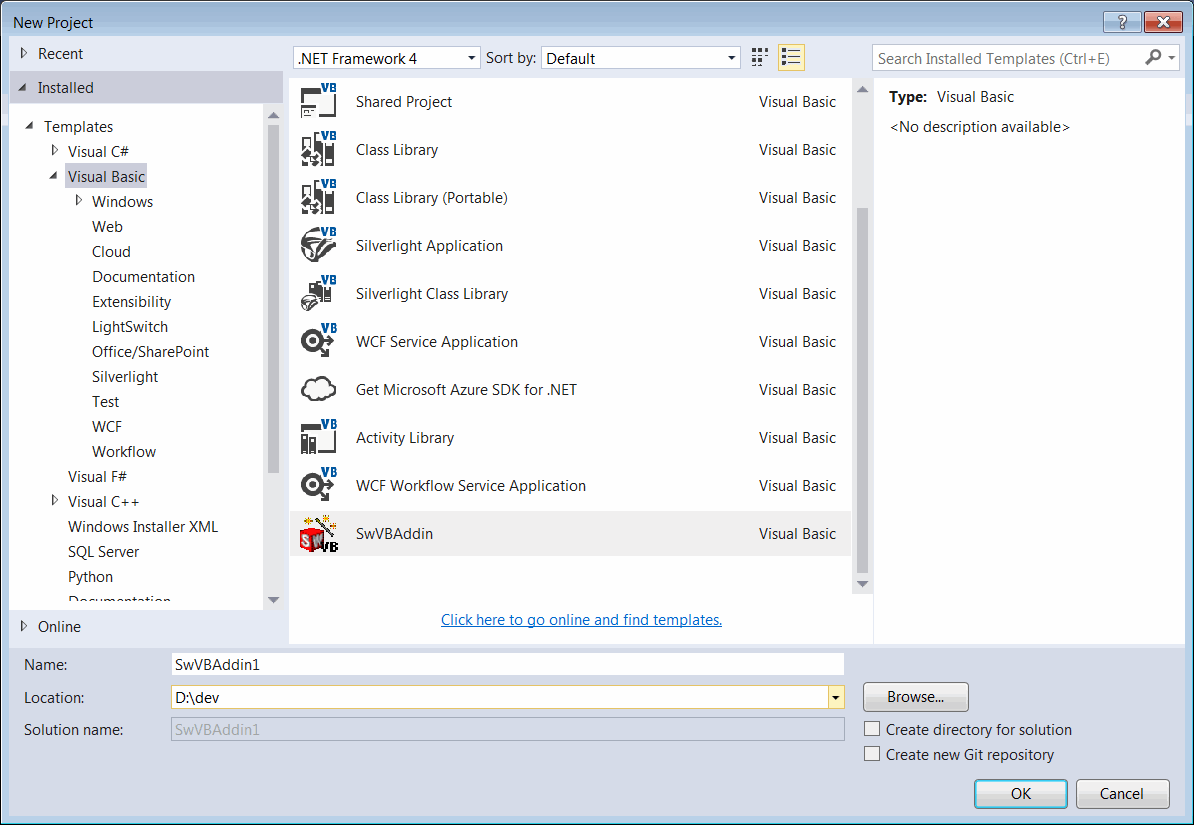
Task: Select the SwVBAddin template icon
Action: pyautogui.click(x=318, y=533)
